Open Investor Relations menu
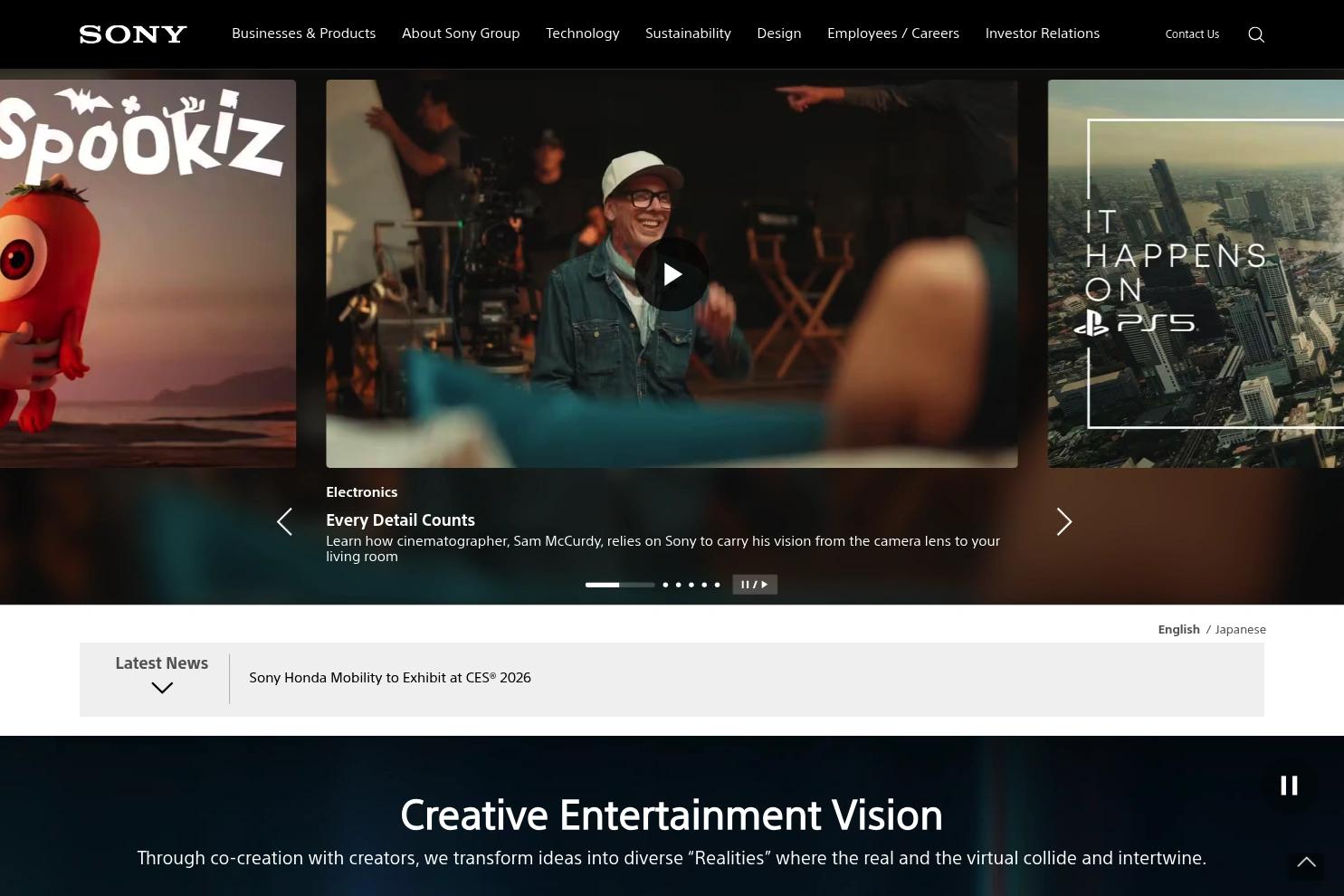Viewport: 1344px width, 896px height. (x=1043, y=33)
